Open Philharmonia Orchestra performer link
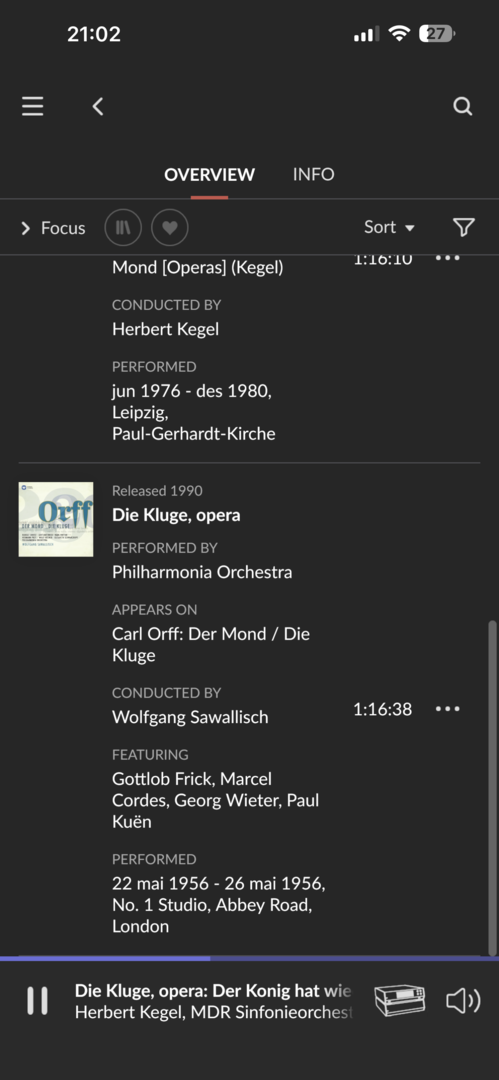Image resolution: width=499 pixels, height=1080 pixels. [202, 572]
